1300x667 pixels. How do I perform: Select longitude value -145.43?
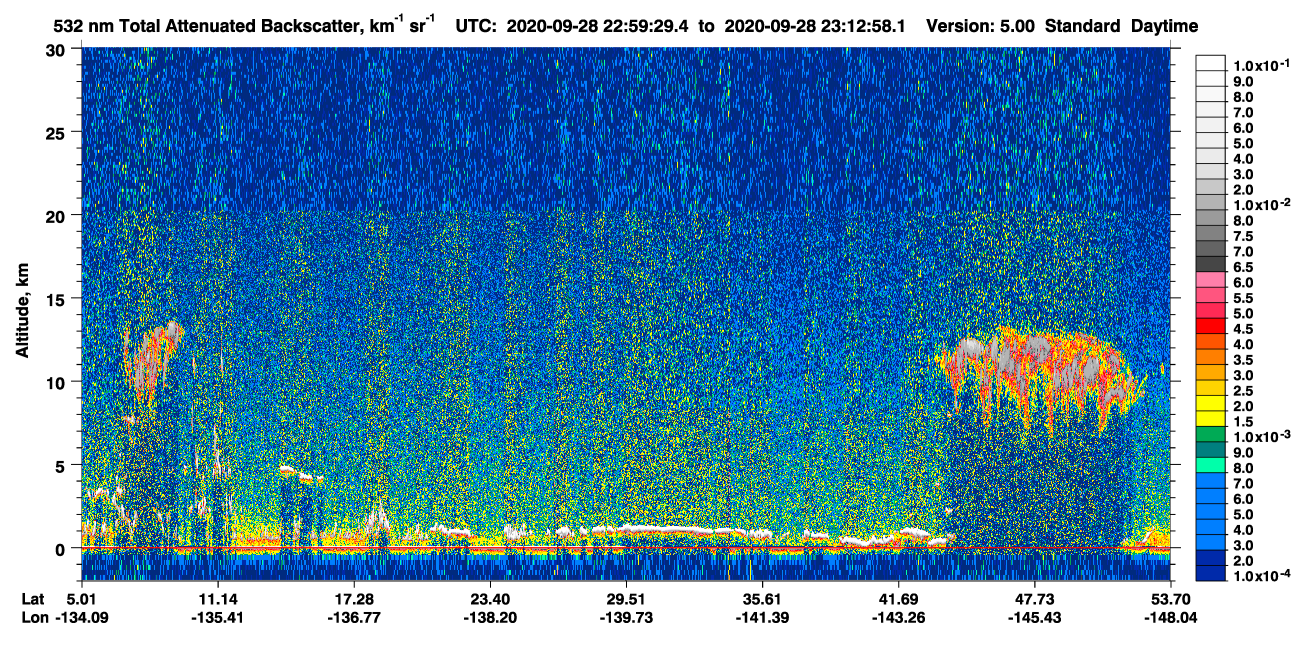coord(1034,618)
